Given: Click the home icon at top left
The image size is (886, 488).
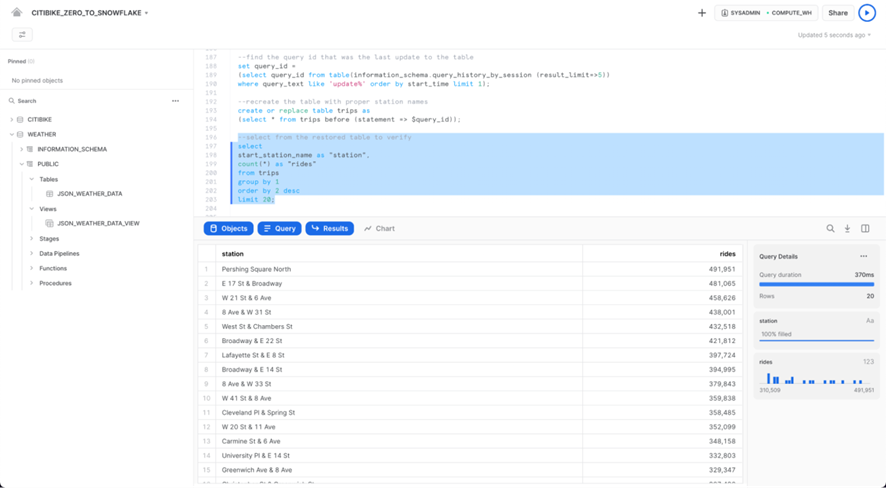Looking at the screenshot, I should [x=17, y=13].
